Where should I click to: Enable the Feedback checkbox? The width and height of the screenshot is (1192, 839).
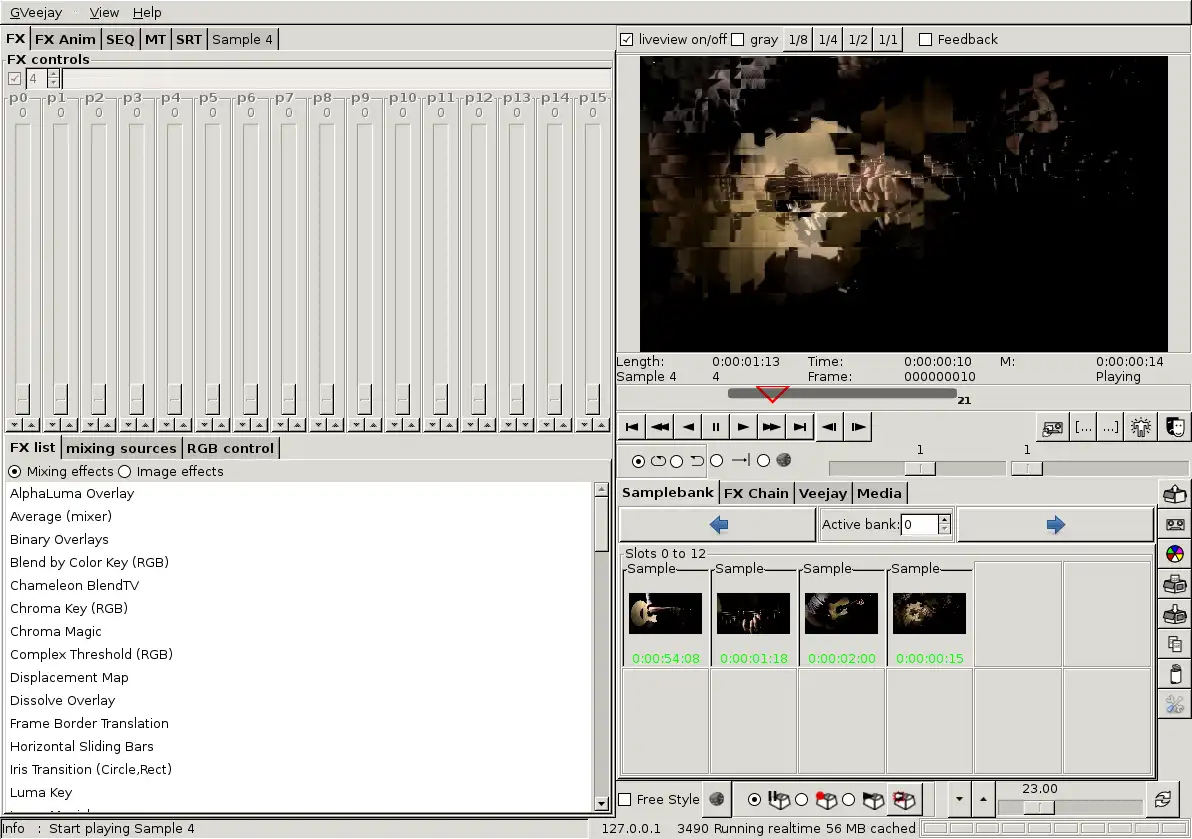pyautogui.click(x=925, y=40)
